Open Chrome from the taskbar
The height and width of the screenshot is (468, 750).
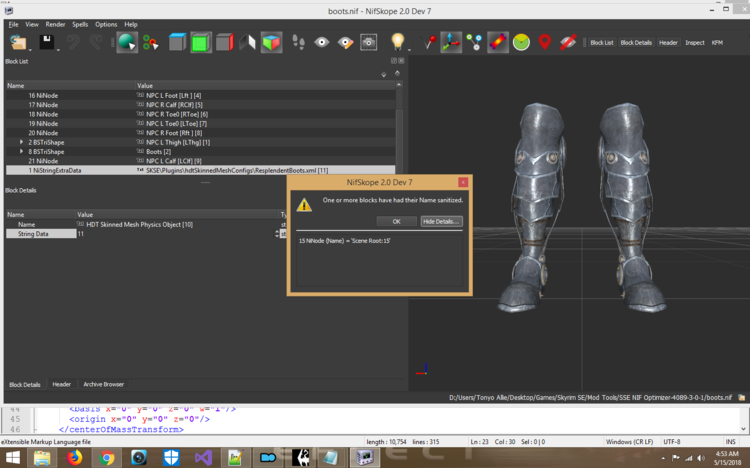pyautogui.click(x=107, y=458)
